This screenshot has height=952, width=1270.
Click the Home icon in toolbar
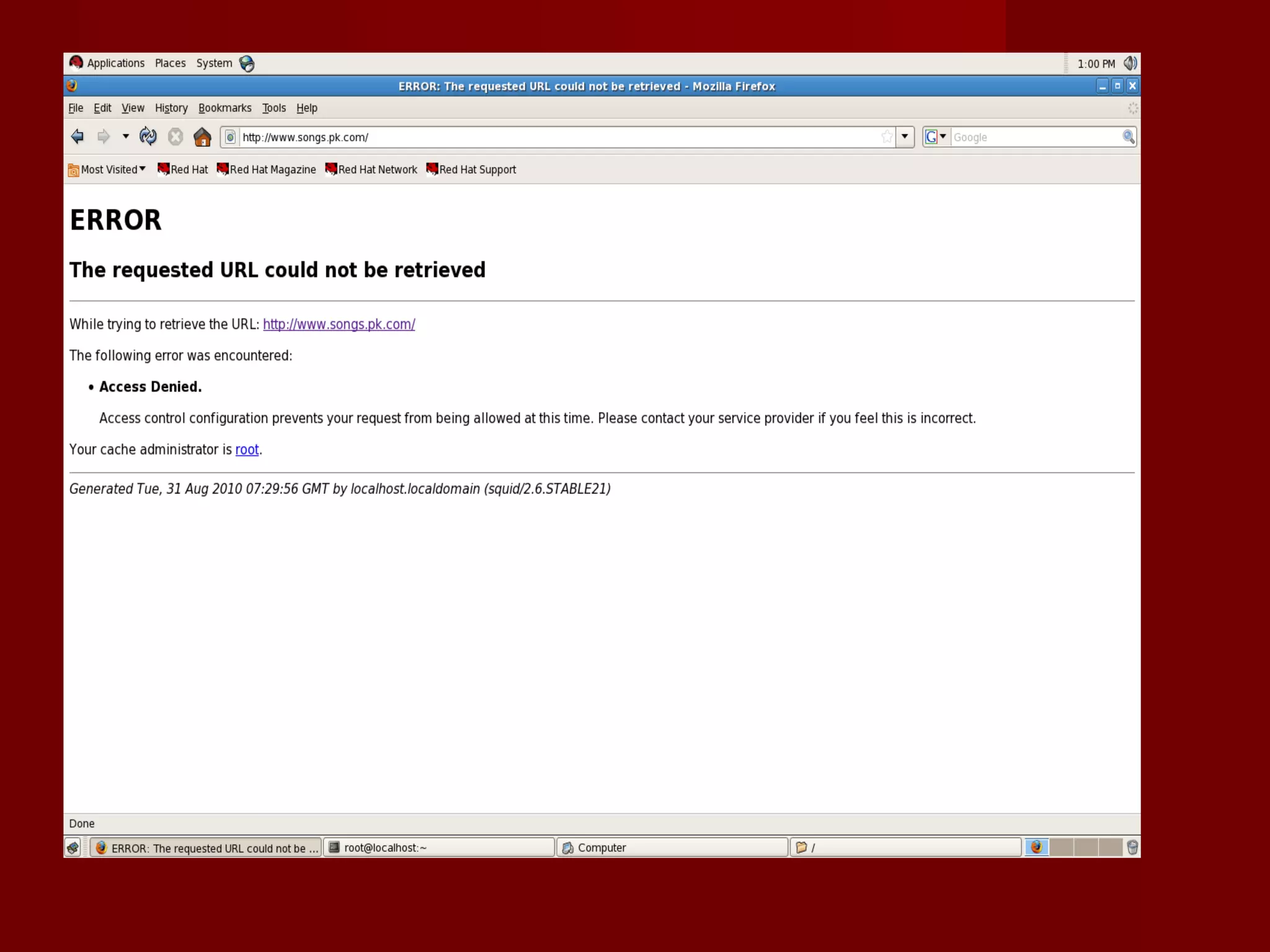202,137
